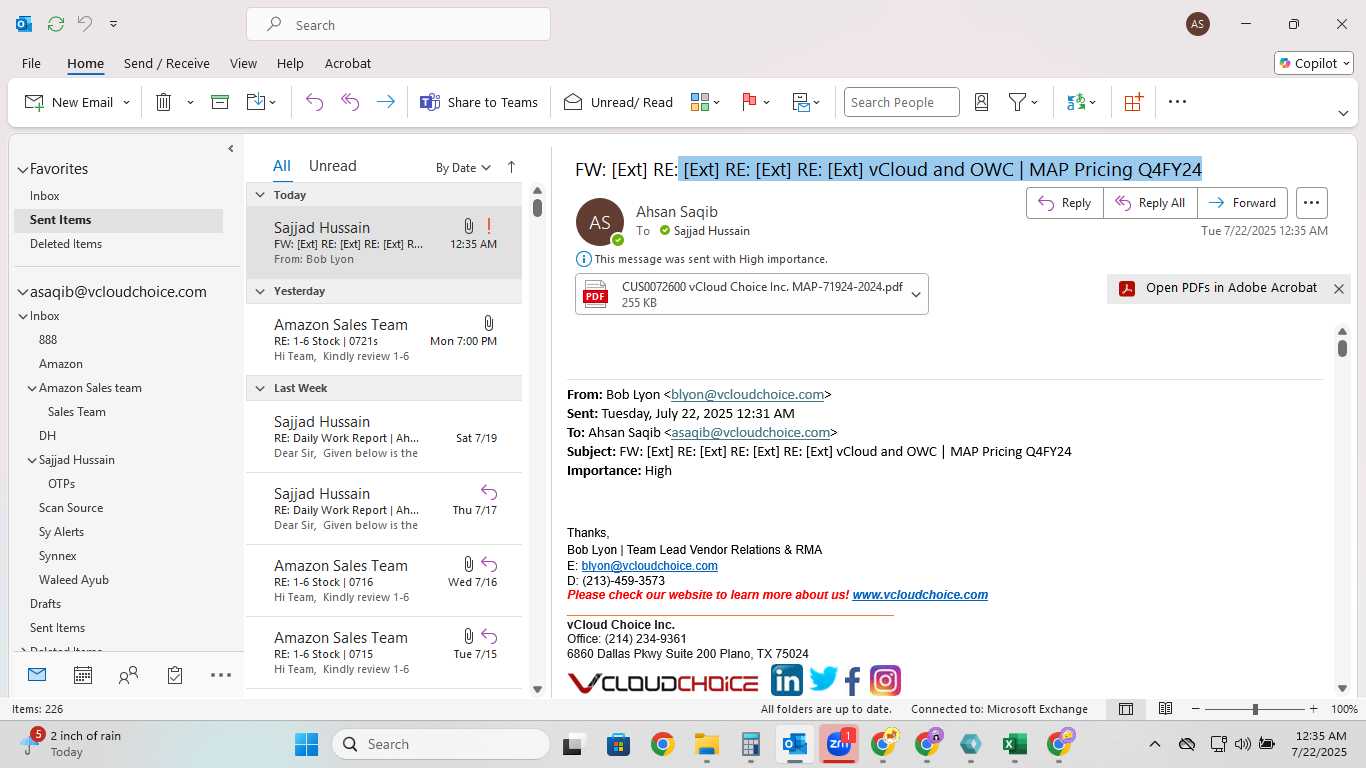Screen dimensions: 1366x768
Task: Click the Normal view status bar icon
Action: (1126, 709)
